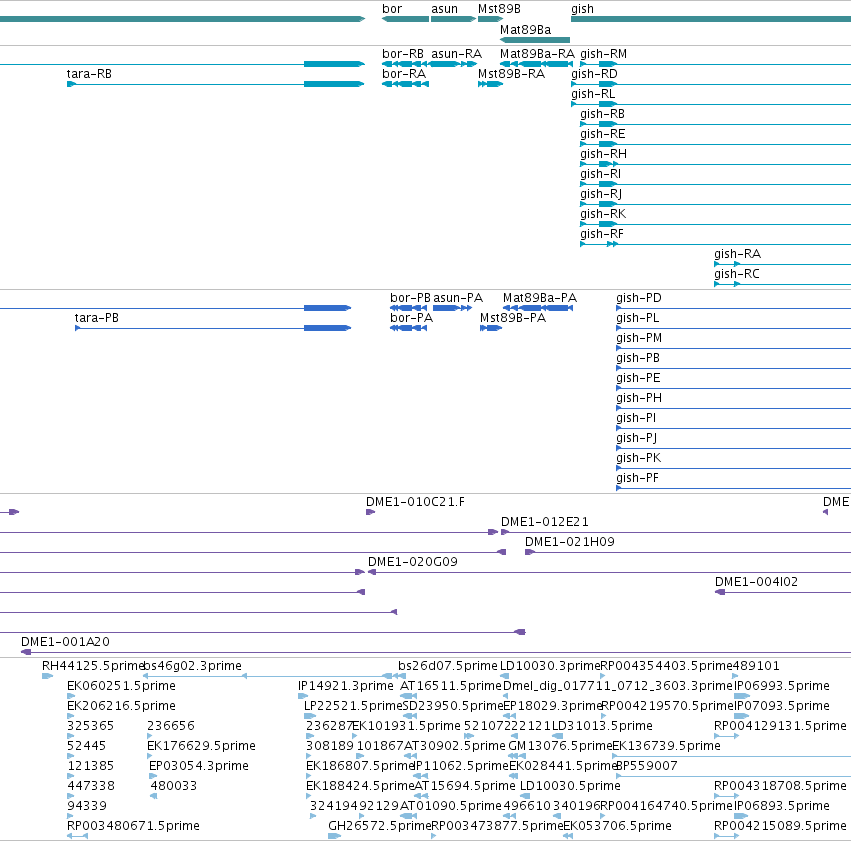Select the bs26d07.5prime EST label

(447, 666)
